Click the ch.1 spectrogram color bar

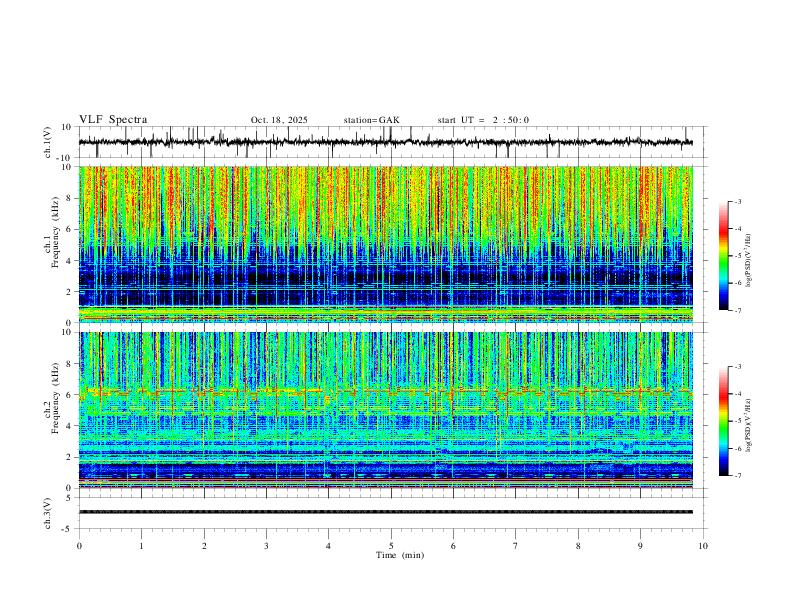click(723, 256)
